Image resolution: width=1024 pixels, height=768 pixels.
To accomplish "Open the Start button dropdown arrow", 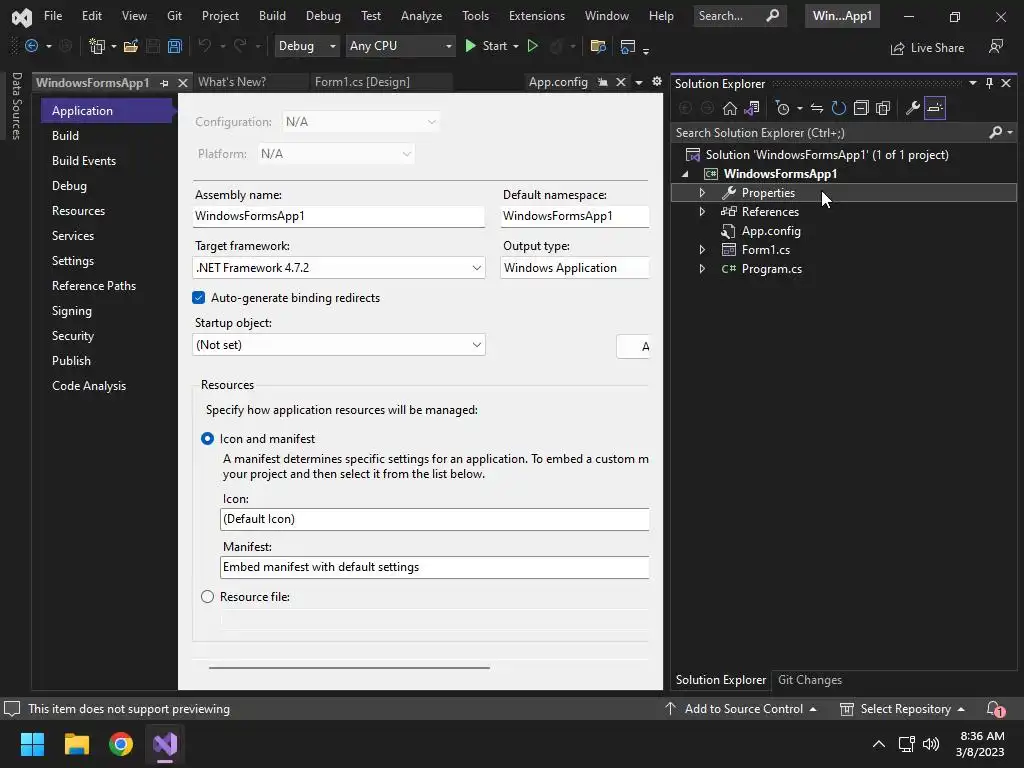I will (x=516, y=46).
